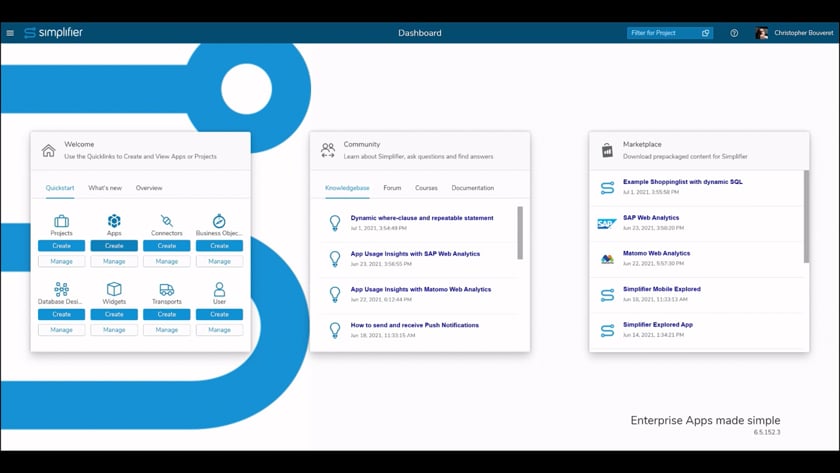This screenshot has height=473, width=840.
Task: Click Create button under Connectors
Action: point(167,246)
